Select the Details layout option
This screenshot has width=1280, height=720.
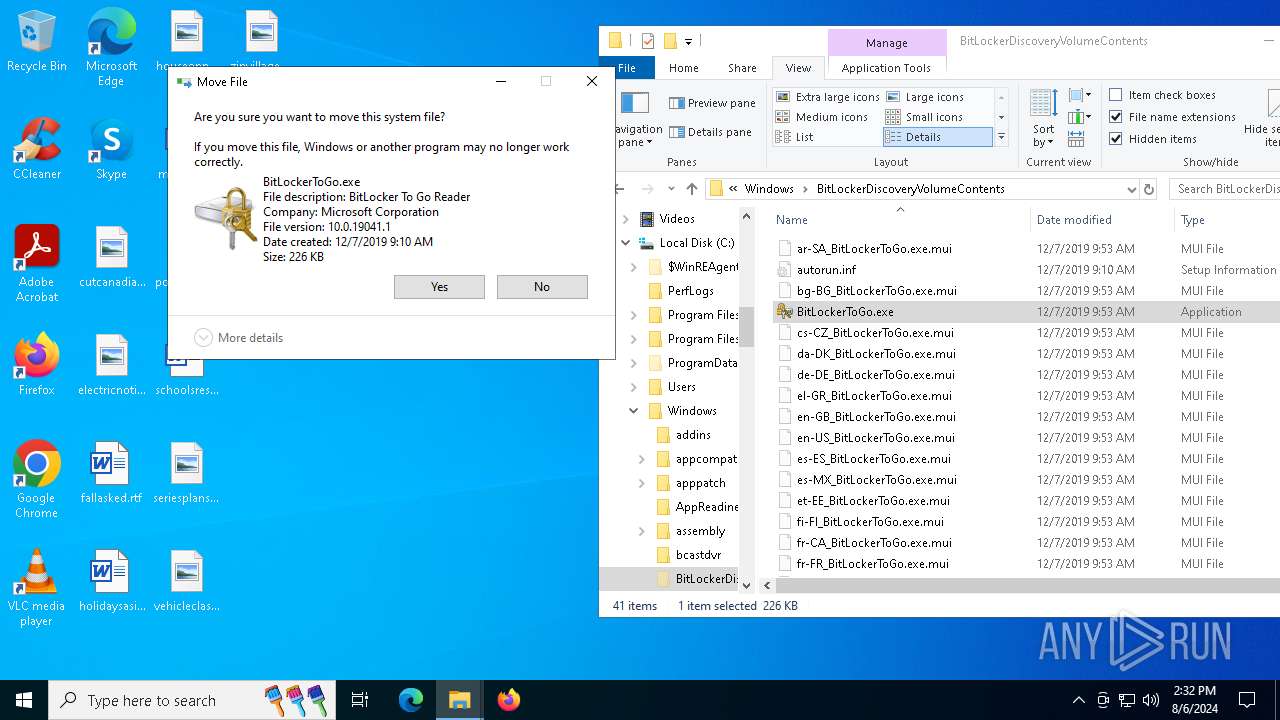point(937,137)
